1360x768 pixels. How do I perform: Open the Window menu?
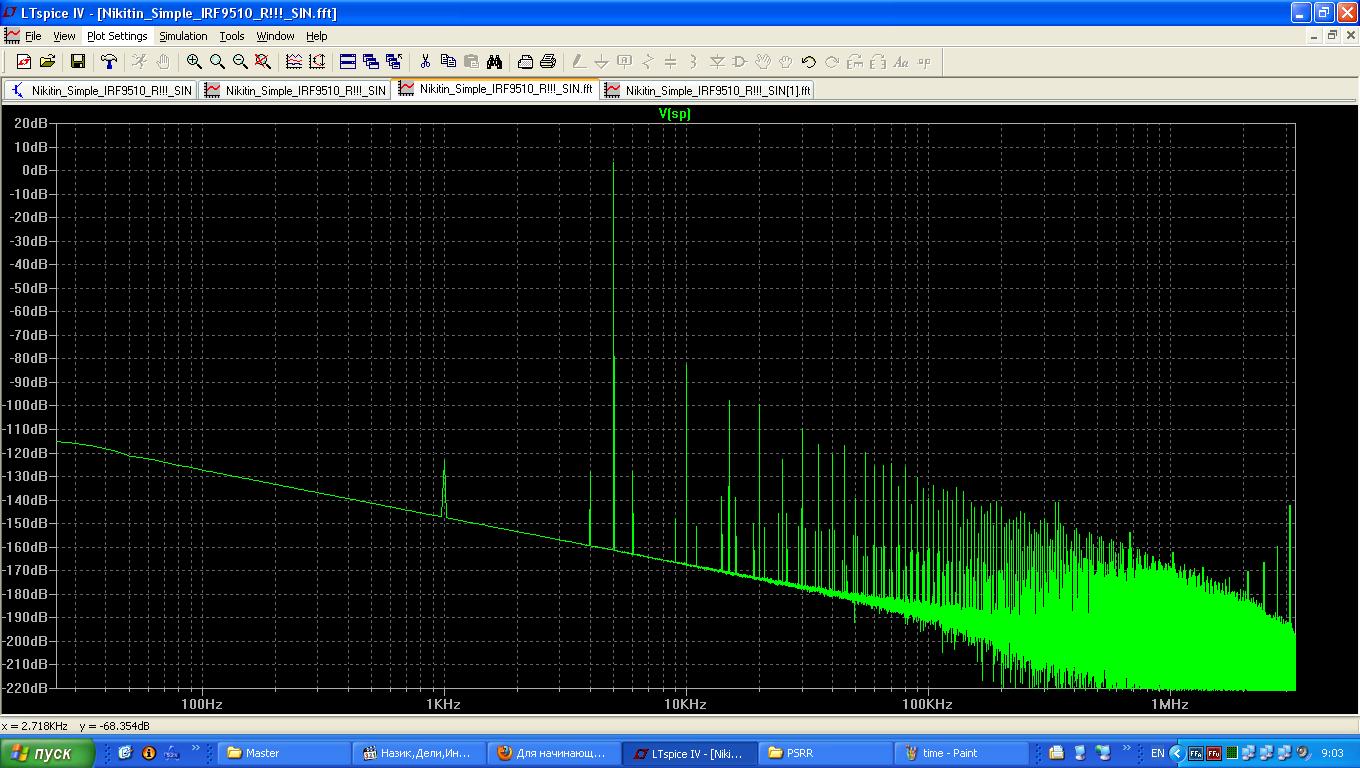(x=275, y=36)
